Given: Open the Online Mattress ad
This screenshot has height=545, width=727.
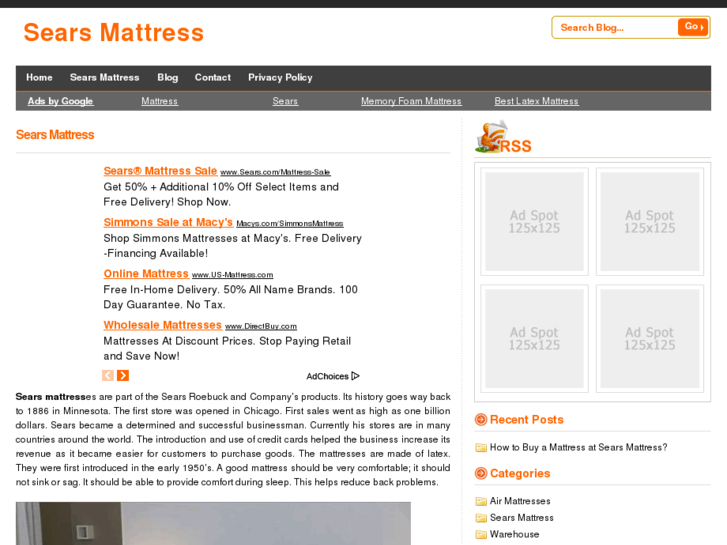Looking at the screenshot, I should (x=146, y=274).
